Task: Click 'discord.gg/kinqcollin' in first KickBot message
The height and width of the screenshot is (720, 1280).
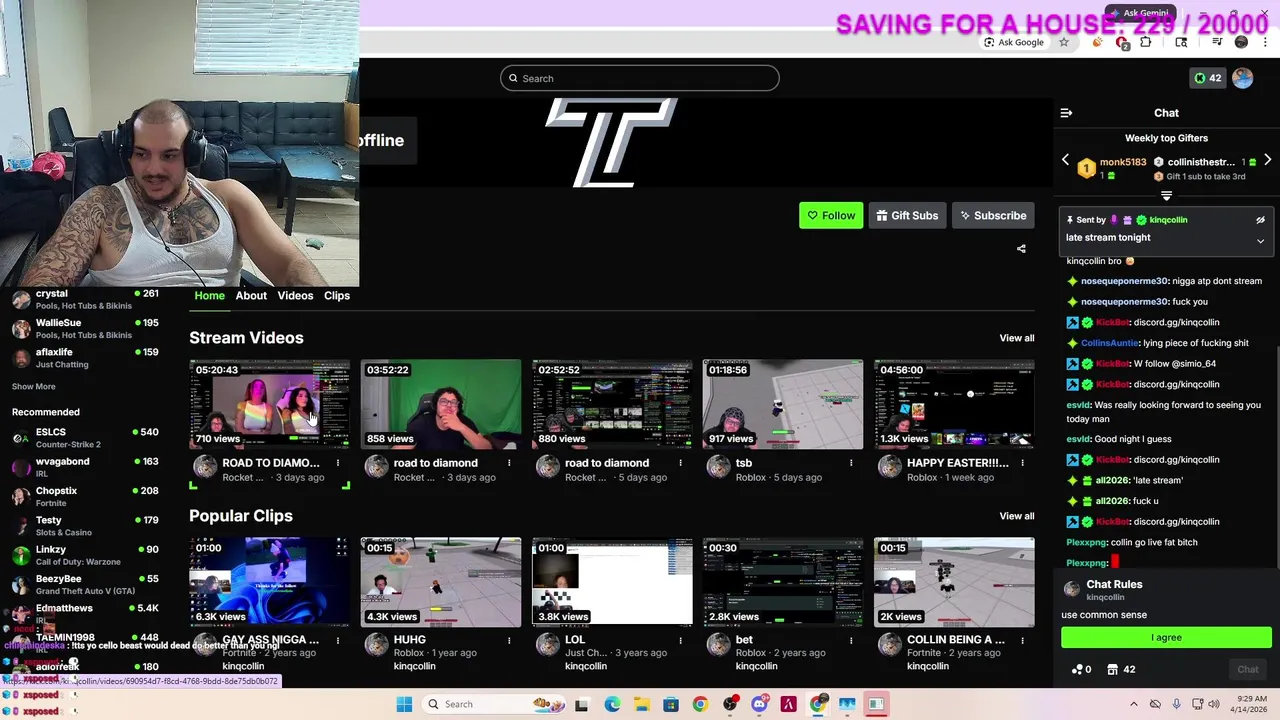Action: (1177, 323)
